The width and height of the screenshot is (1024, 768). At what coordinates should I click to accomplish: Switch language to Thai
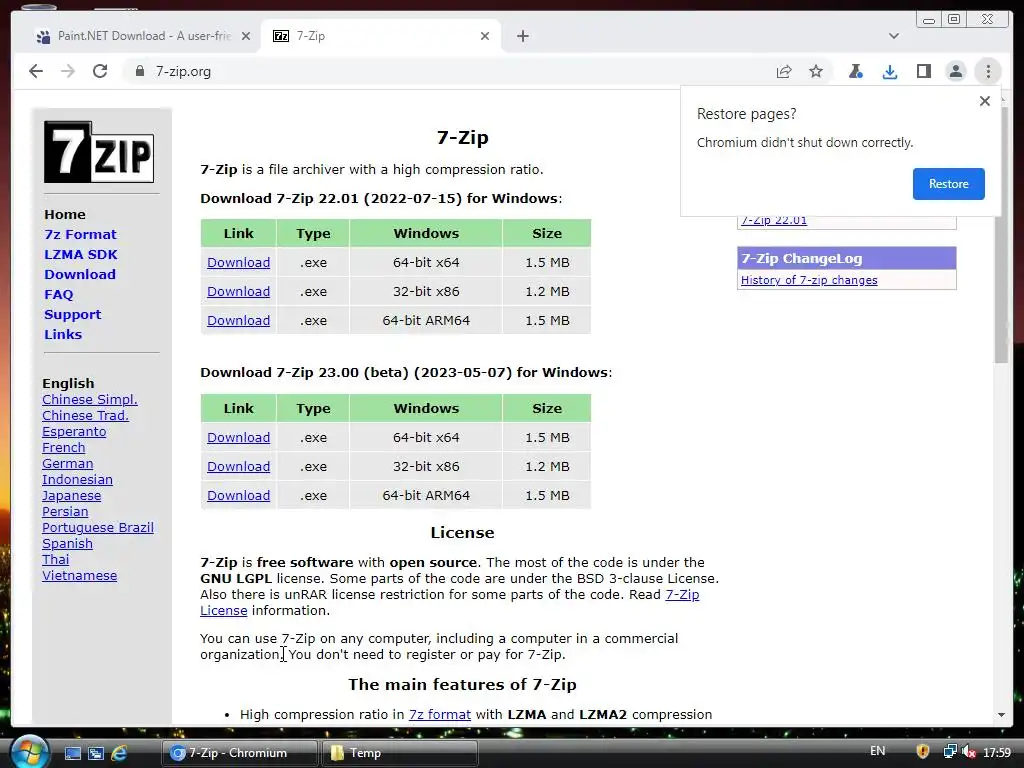point(56,560)
